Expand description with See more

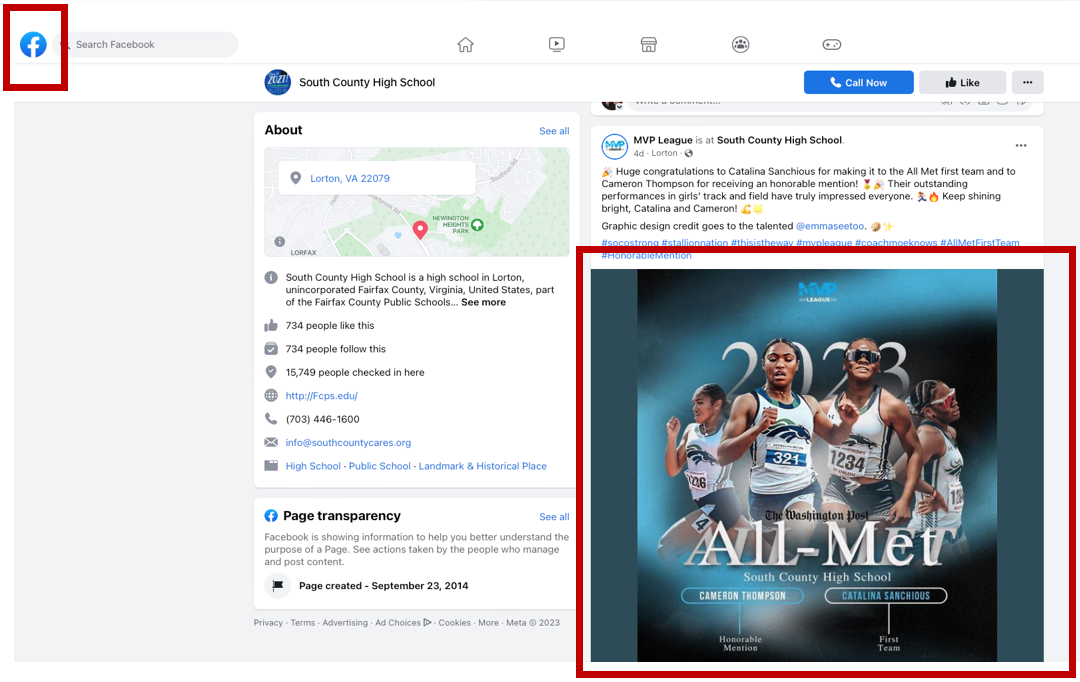coord(484,302)
